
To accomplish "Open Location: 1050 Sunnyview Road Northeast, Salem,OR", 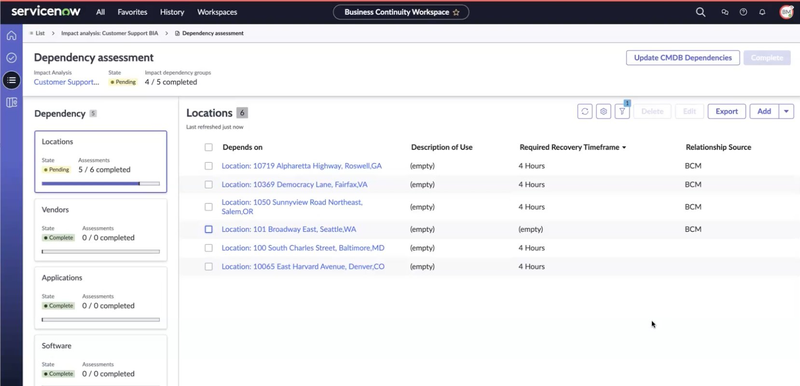I will (x=292, y=207).
